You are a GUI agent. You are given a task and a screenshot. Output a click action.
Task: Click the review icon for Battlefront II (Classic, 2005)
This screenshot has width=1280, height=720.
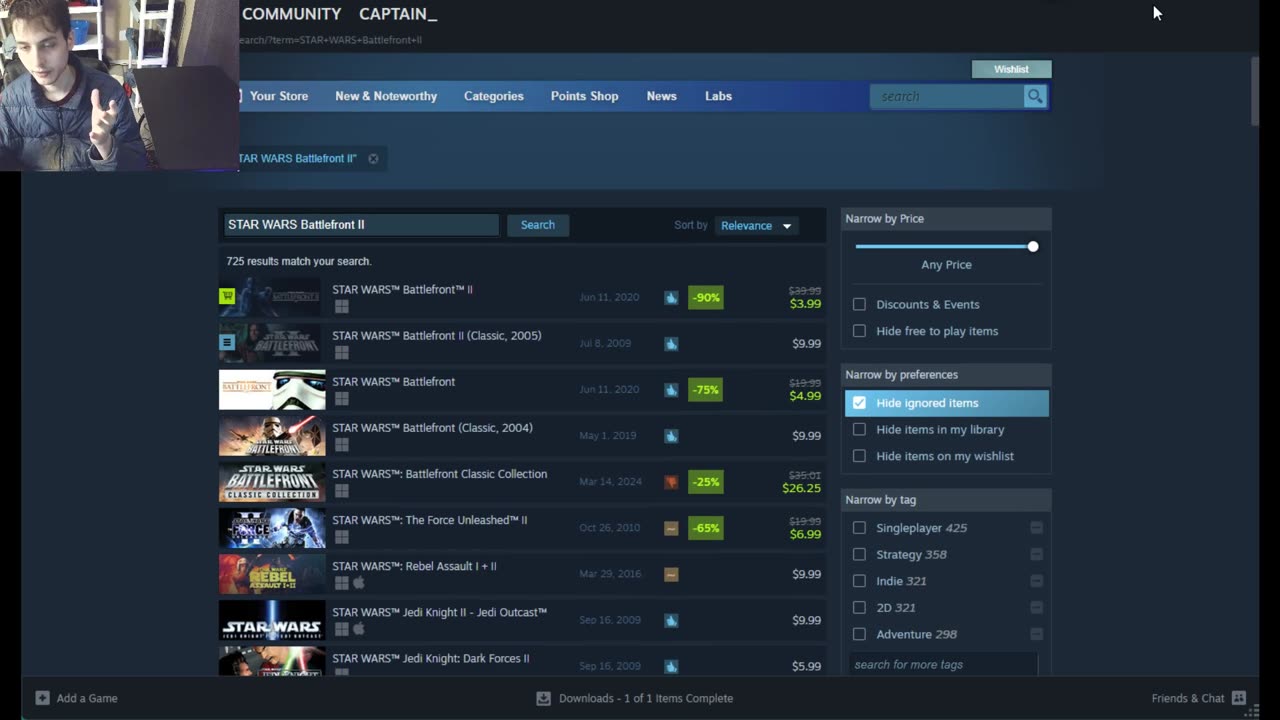click(671, 343)
